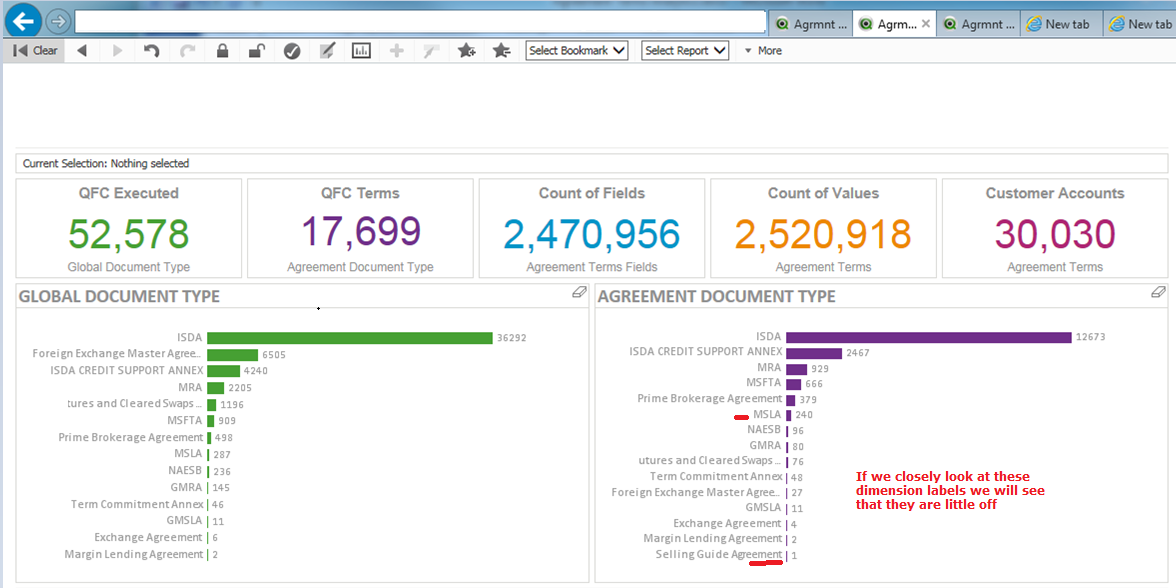Screen dimensions: 1176x588
Task: Clear selections in the Global Document Type chart
Action: click(579, 292)
